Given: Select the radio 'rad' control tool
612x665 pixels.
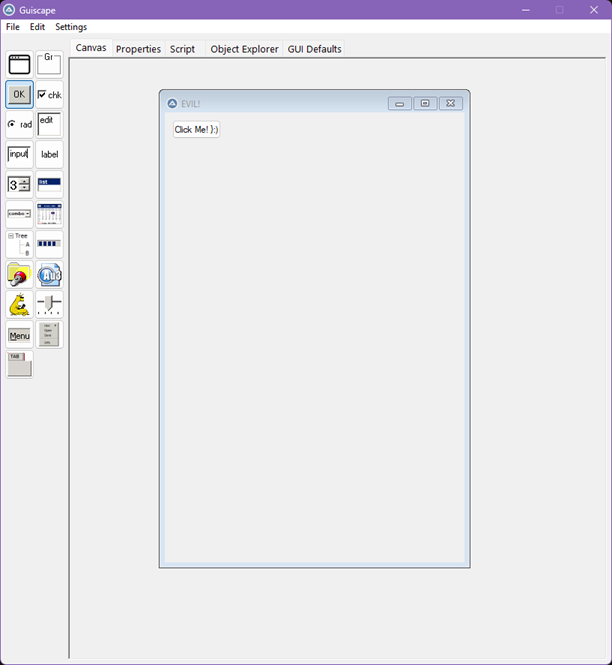Looking at the screenshot, I should 19,125.
